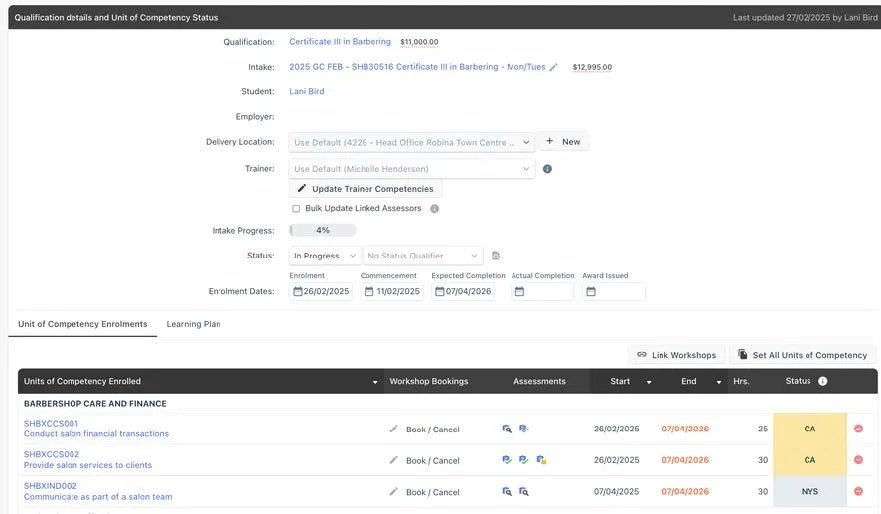Remove SHBXCCS001 unit with red minus icon
Image resolution: width=881 pixels, height=514 pixels.
tap(859, 429)
